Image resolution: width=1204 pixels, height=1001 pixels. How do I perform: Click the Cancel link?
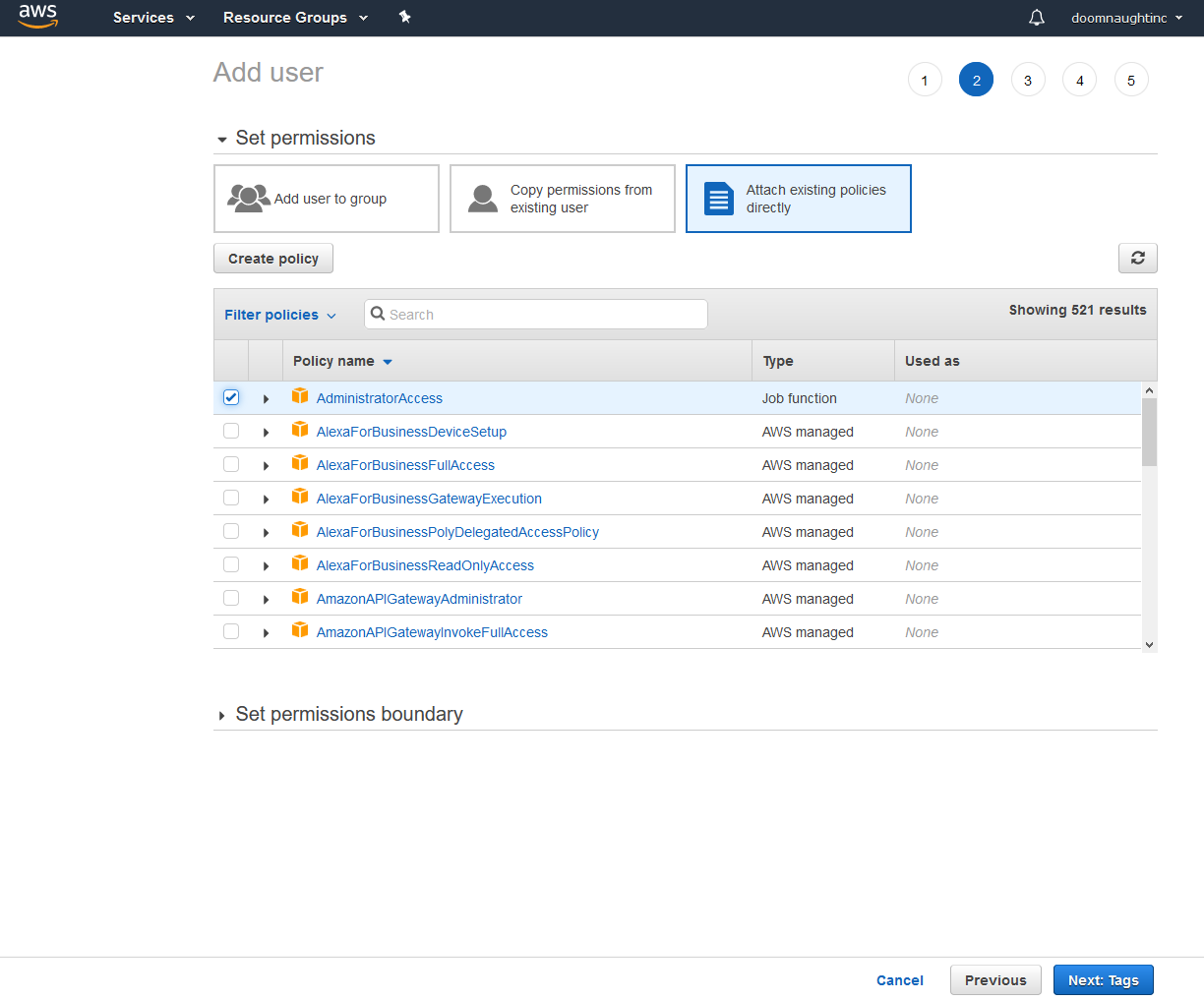(x=900, y=980)
